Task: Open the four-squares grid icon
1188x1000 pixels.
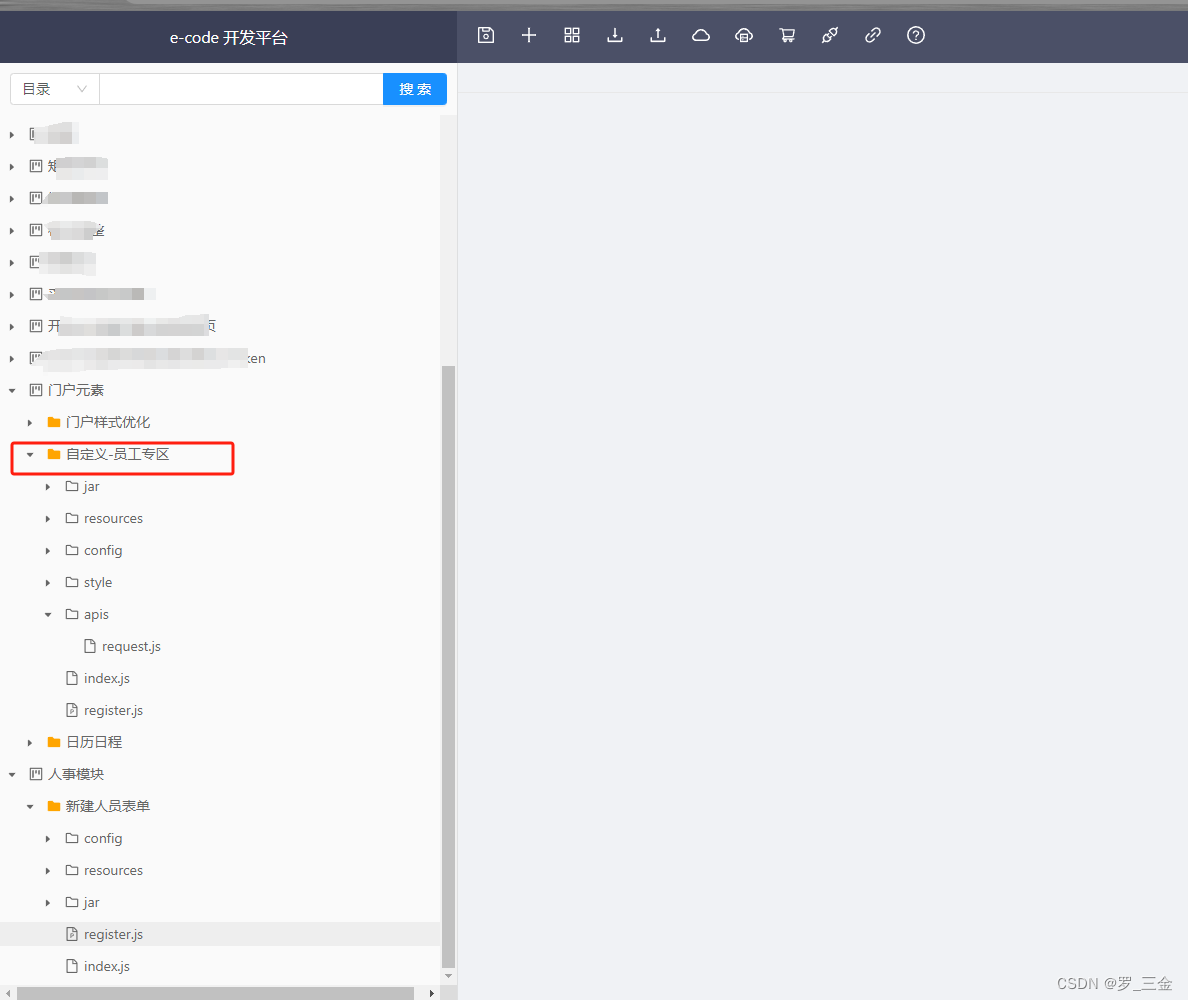Action: coord(572,36)
